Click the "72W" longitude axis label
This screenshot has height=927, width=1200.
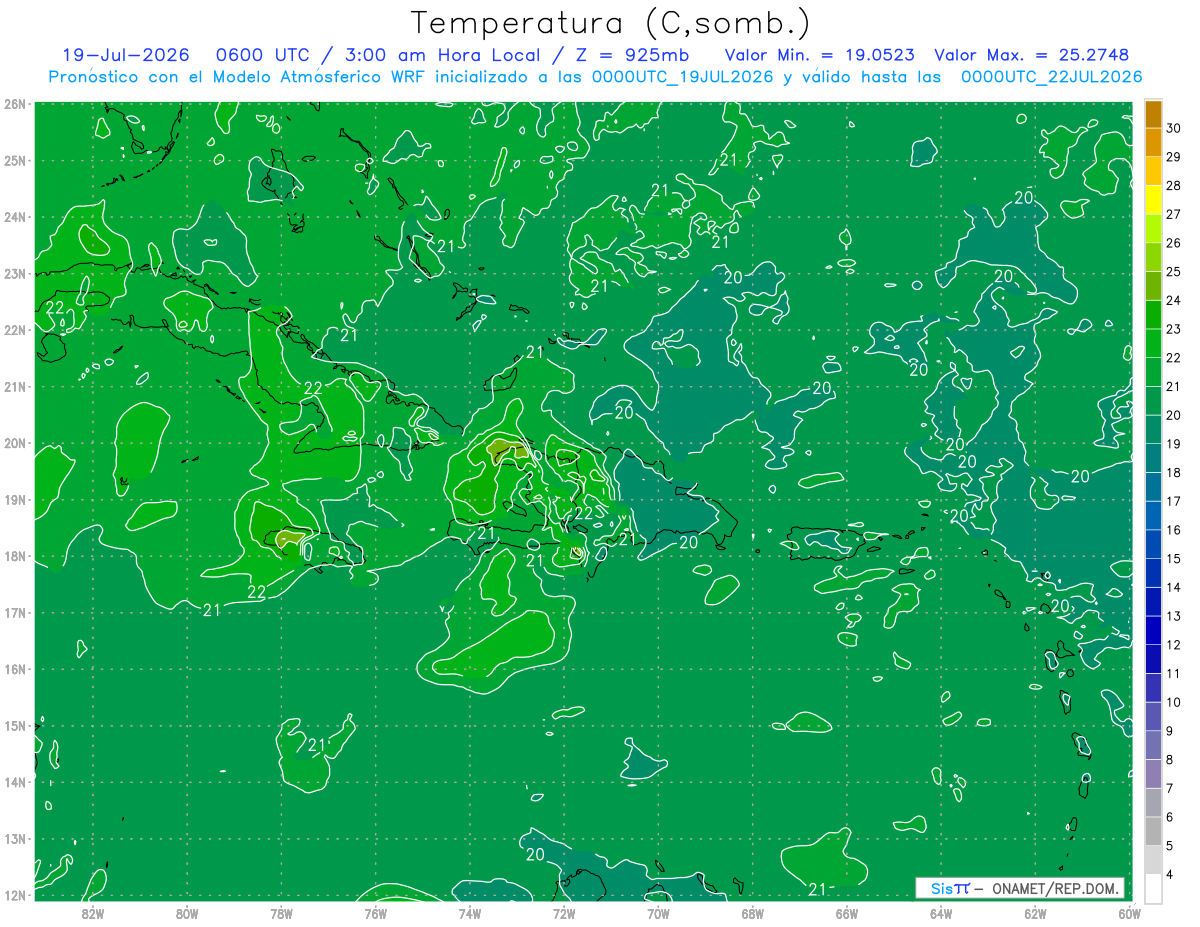point(564,913)
